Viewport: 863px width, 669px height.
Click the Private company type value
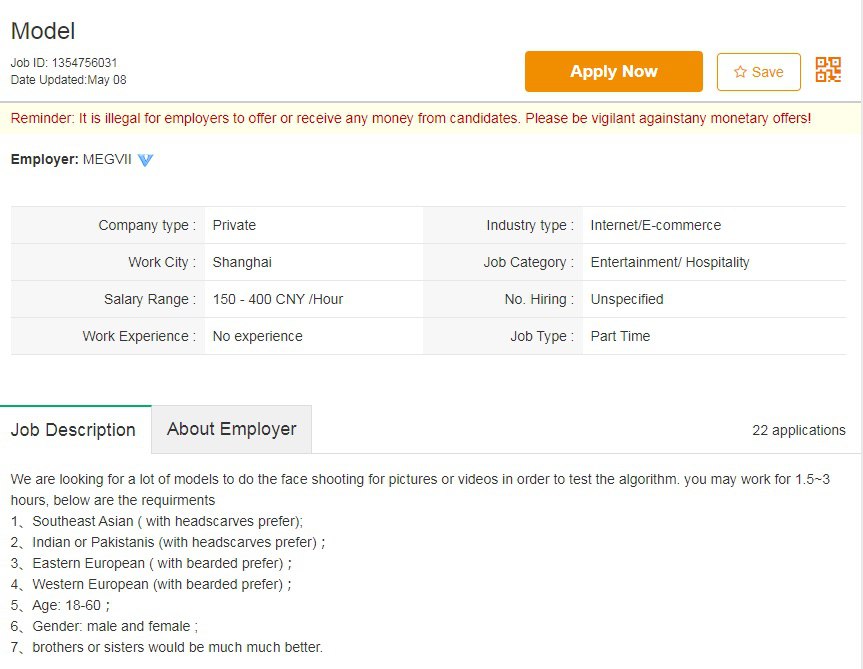[234, 226]
